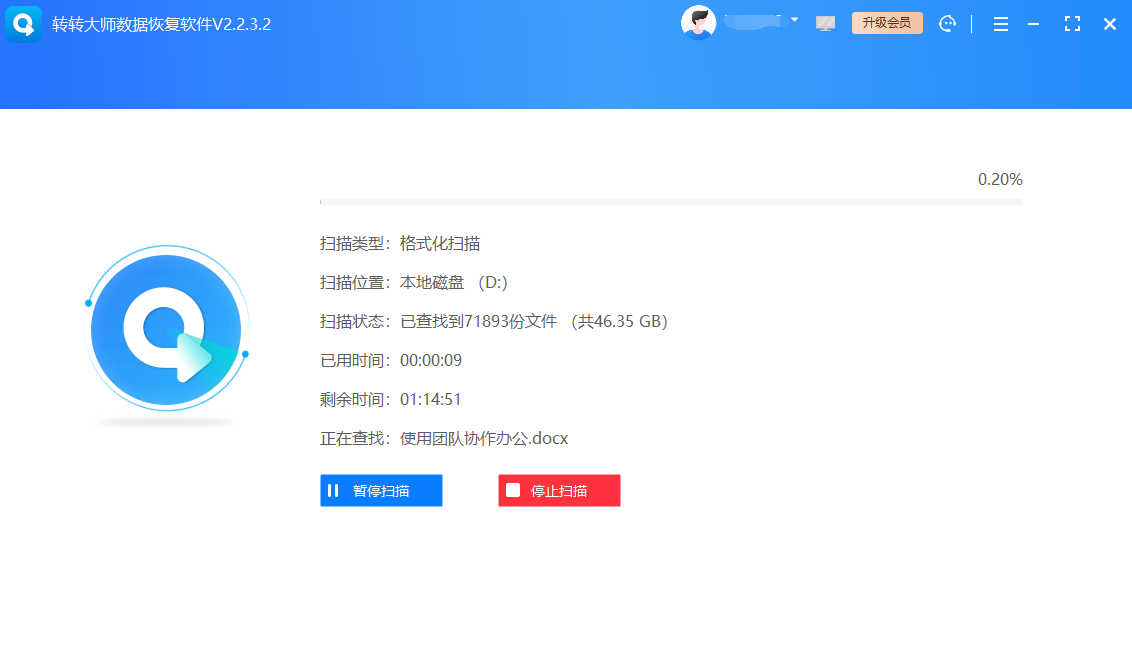Click the fullscreen expand icon

point(1073,23)
